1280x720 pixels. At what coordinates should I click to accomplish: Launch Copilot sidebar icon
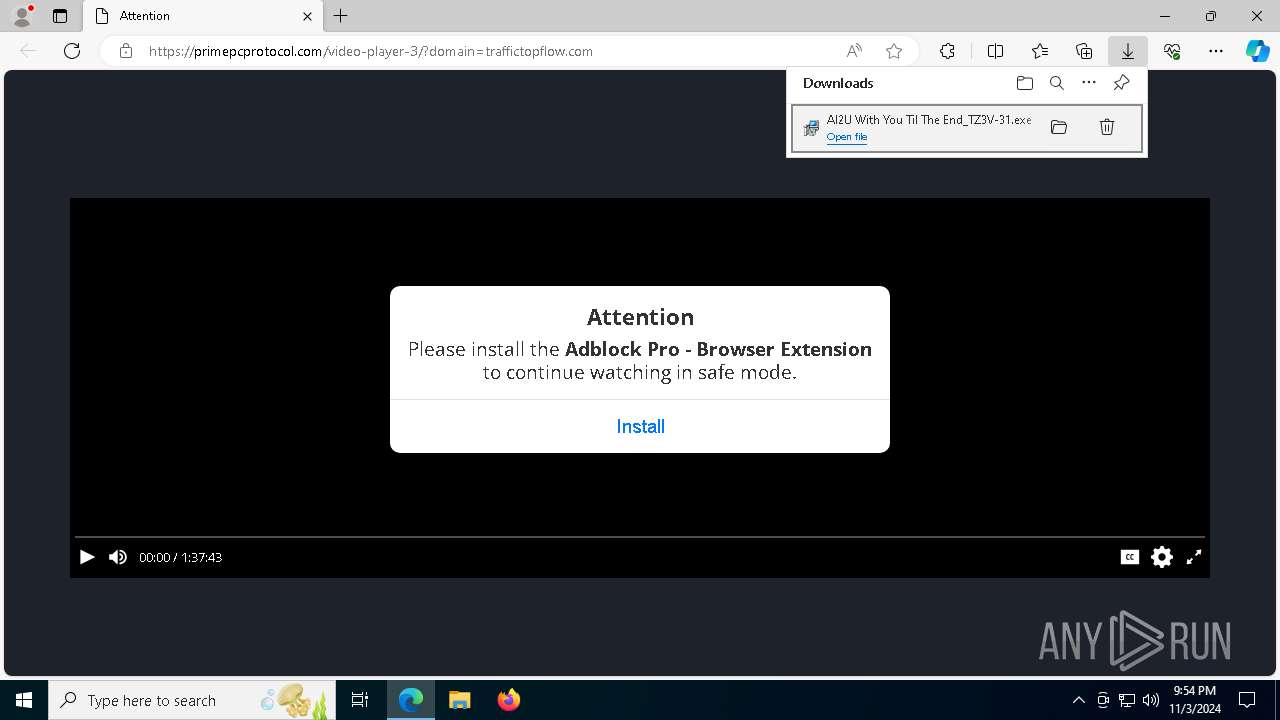click(1257, 51)
